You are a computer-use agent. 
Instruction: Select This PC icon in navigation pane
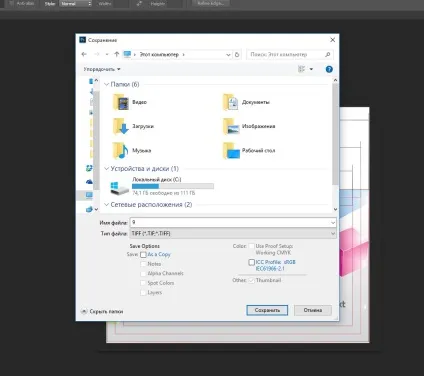[x=89, y=195]
